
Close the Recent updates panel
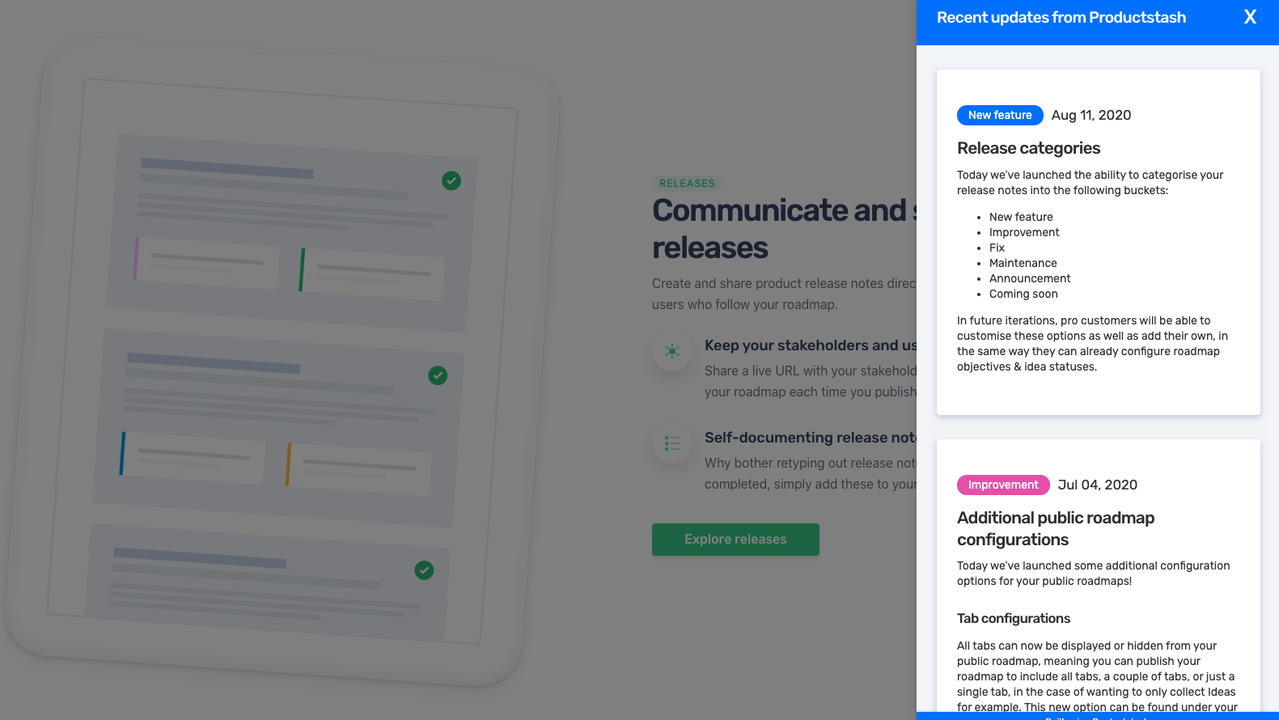pyautogui.click(x=1250, y=17)
